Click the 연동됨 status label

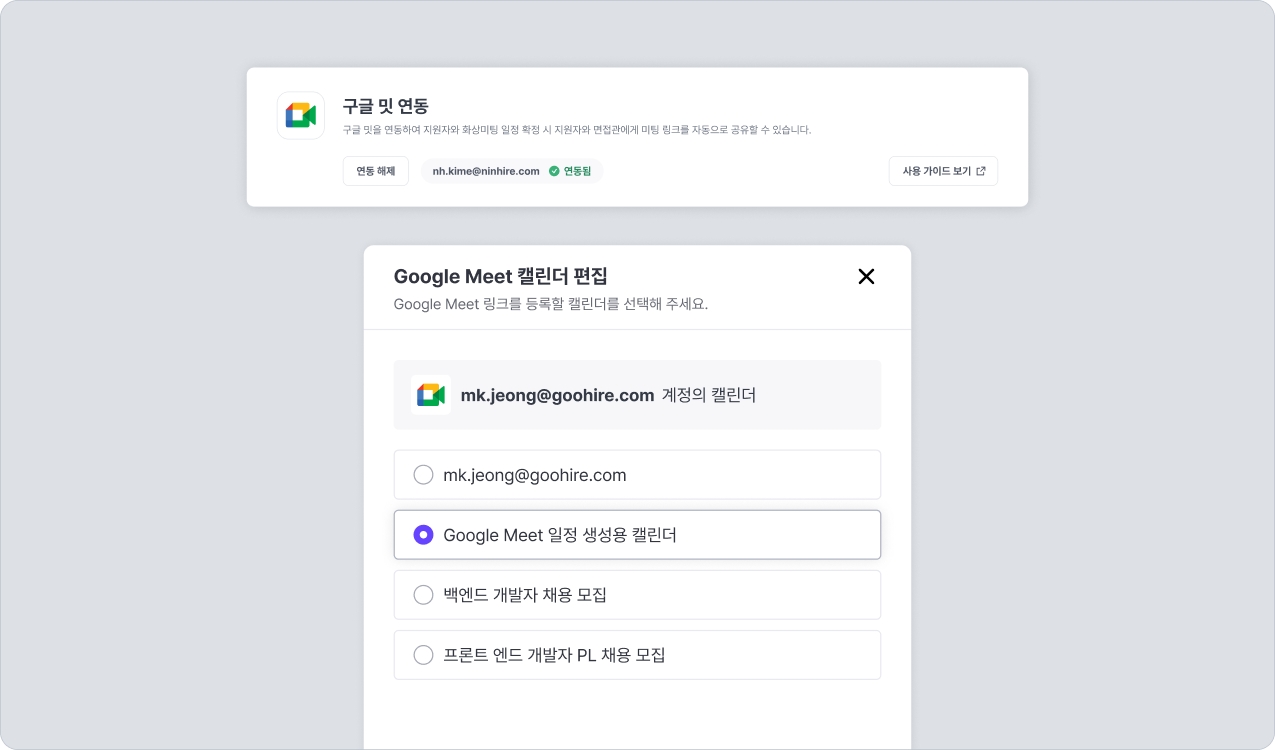tap(577, 171)
